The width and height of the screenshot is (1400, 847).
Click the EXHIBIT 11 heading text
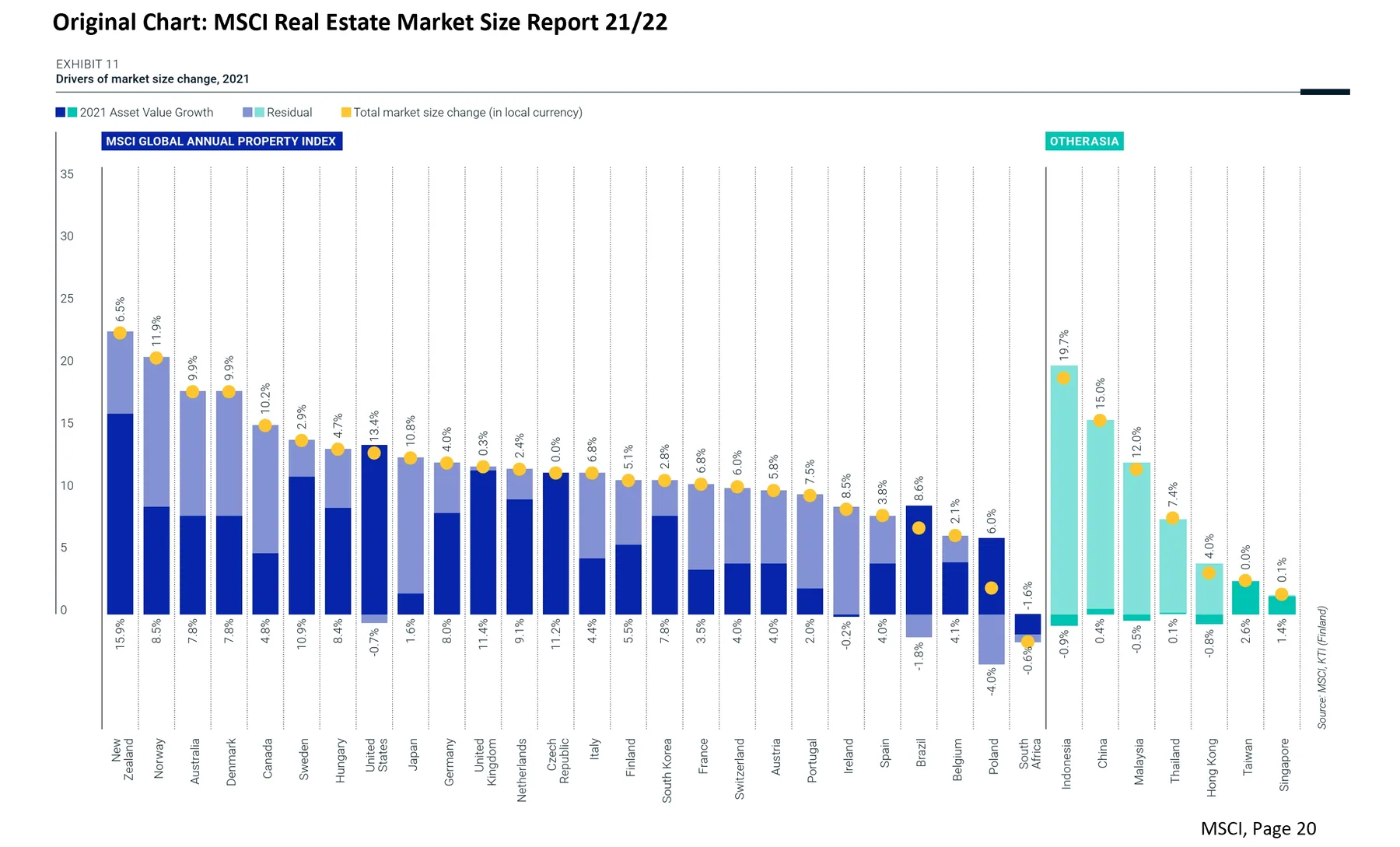[87, 64]
